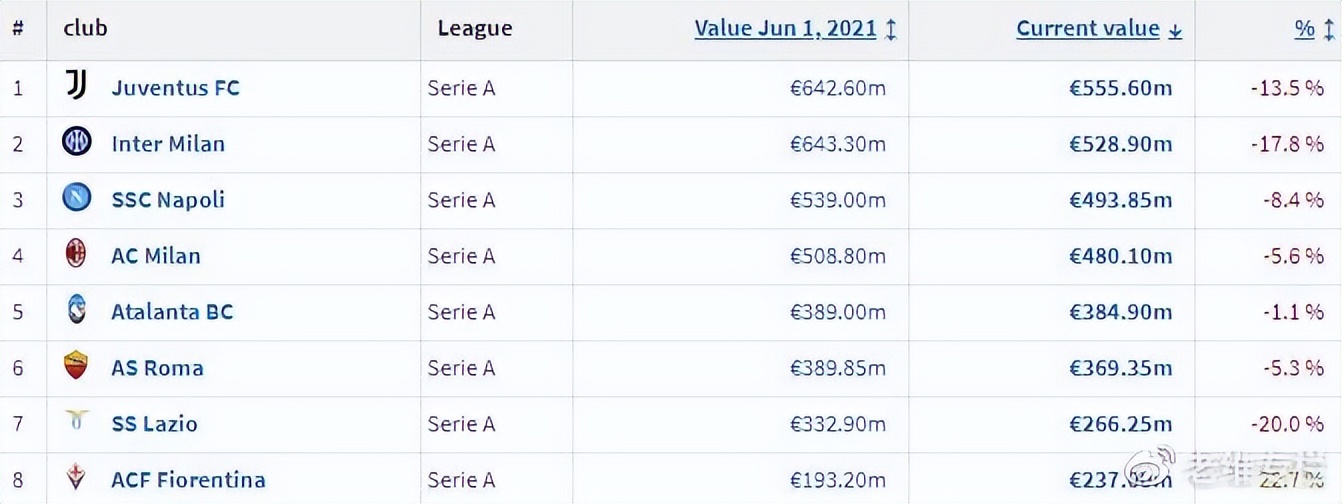Image resolution: width=1342 pixels, height=504 pixels.
Task: Click the SSC Napoli club crest icon
Action: 76,199
